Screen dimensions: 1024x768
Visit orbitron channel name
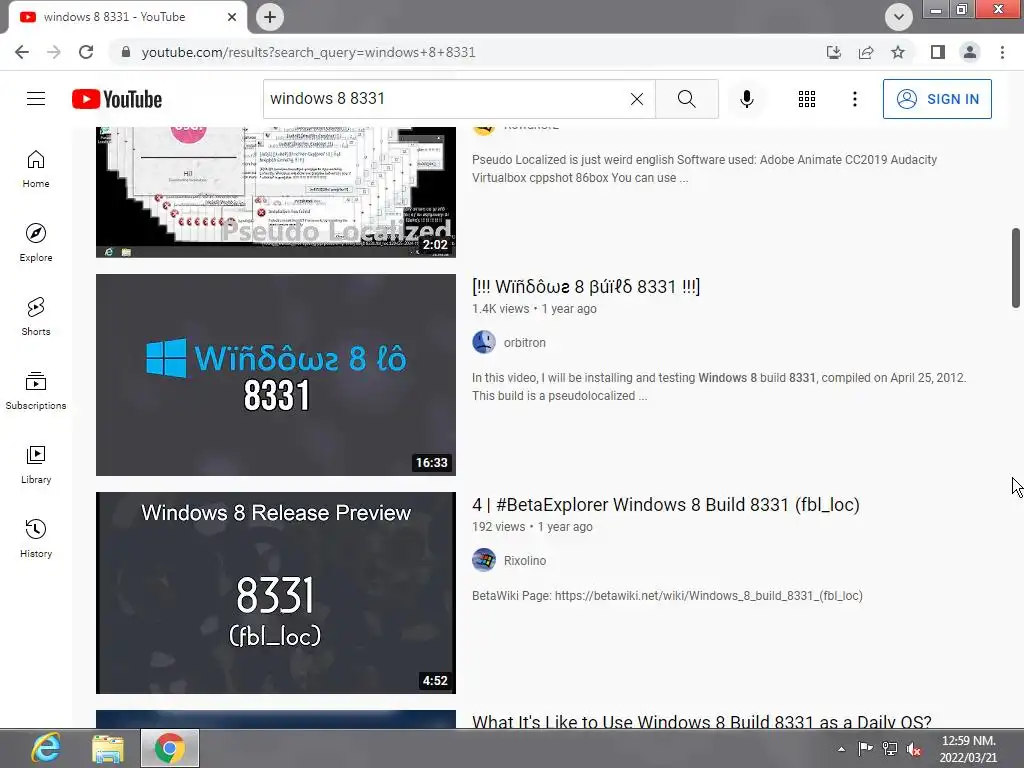coord(524,343)
